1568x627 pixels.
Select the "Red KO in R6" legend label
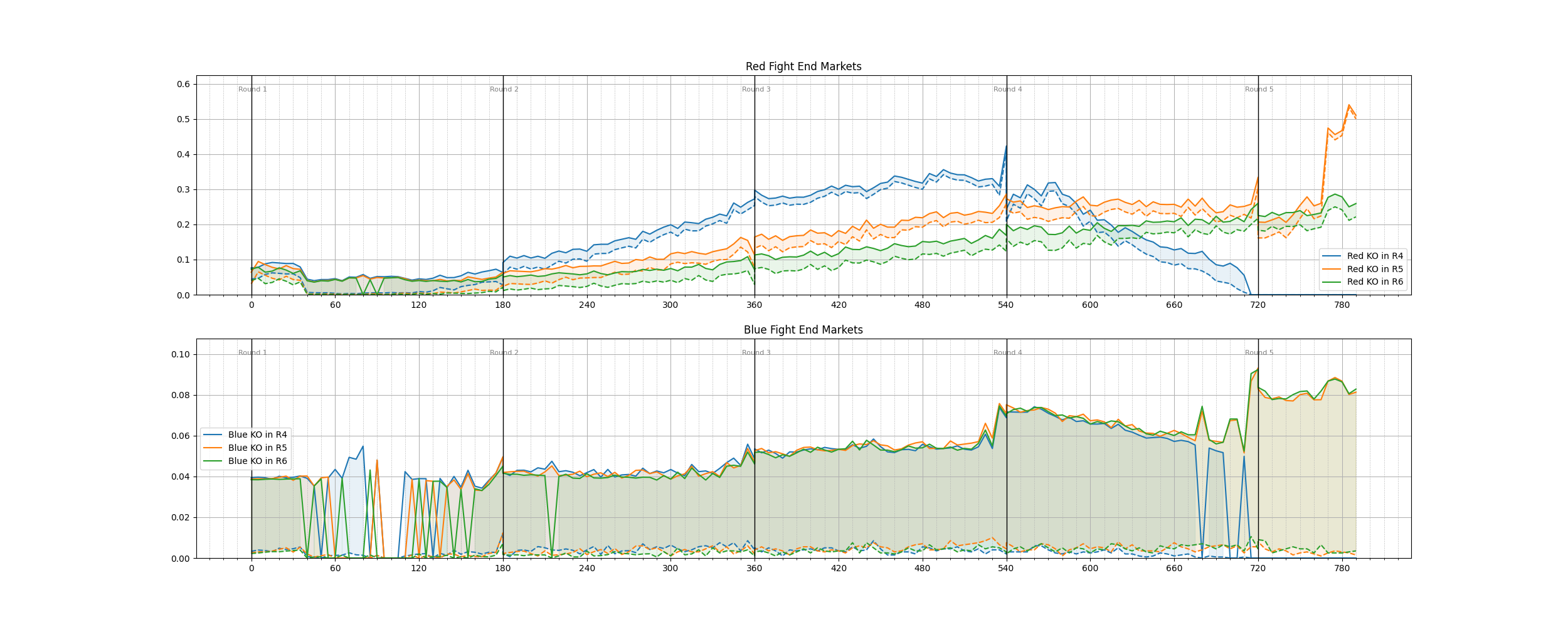(x=1375, y=282)
